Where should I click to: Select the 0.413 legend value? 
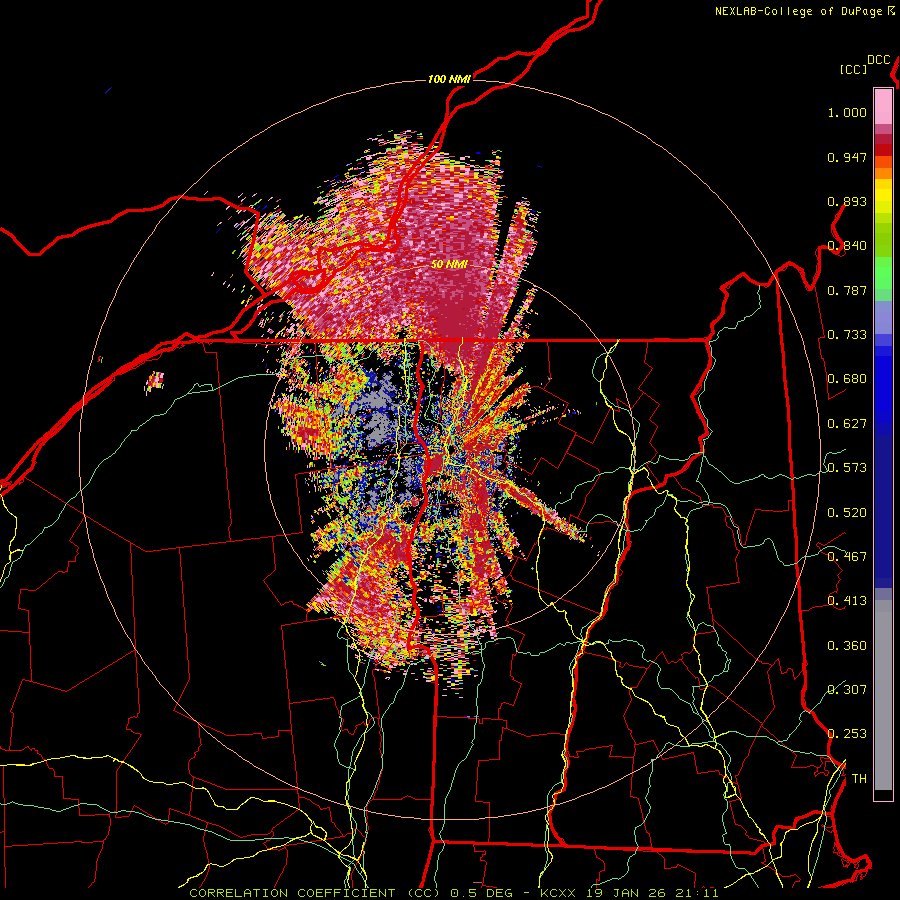point(847,601)
